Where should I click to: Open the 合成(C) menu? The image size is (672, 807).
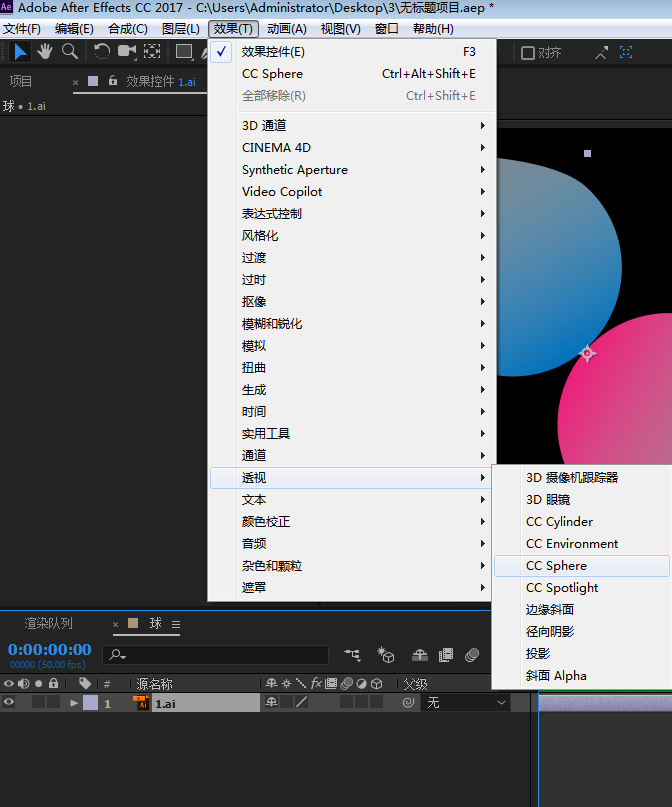(128, 29)
